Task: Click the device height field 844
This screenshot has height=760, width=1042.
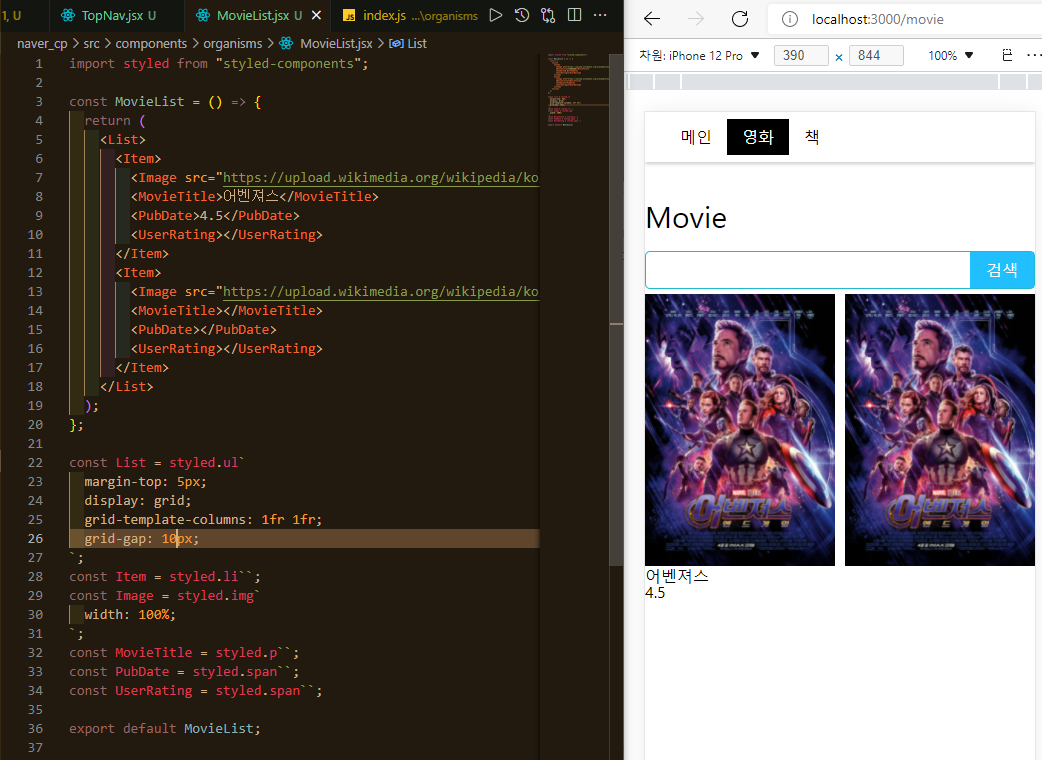Action: pos(877,56)
